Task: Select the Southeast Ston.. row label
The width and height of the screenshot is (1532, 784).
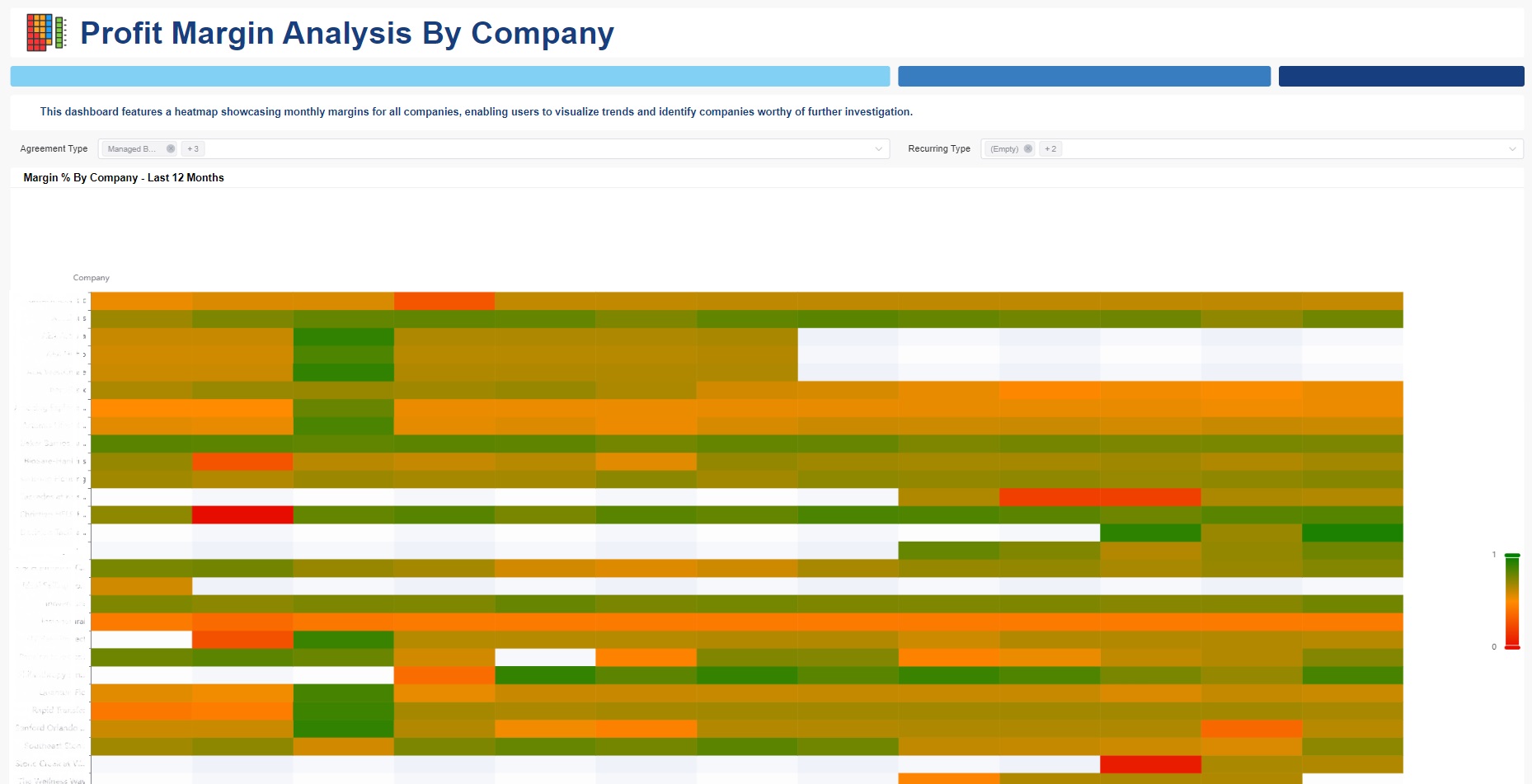Action: (x=54, y=746)
